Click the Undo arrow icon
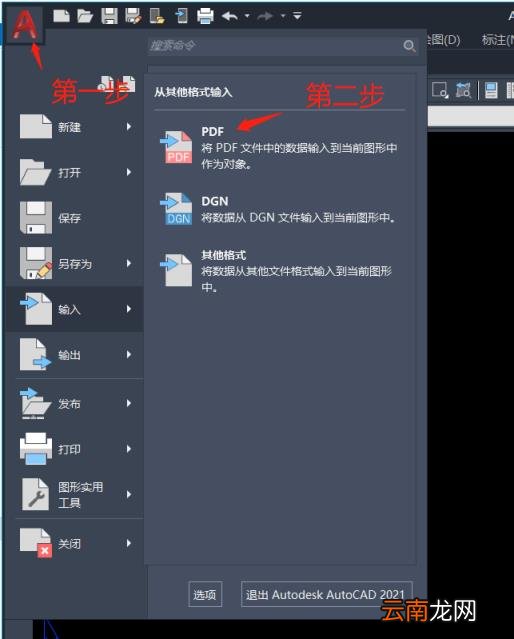Image resolution: width=514 pixels, height=639 pixels. (x=230, y=16)
